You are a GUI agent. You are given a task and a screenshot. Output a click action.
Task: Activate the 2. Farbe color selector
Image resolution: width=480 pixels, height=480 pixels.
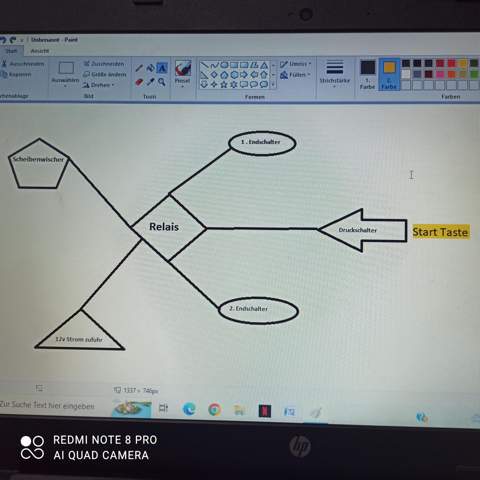pos(389,75)
